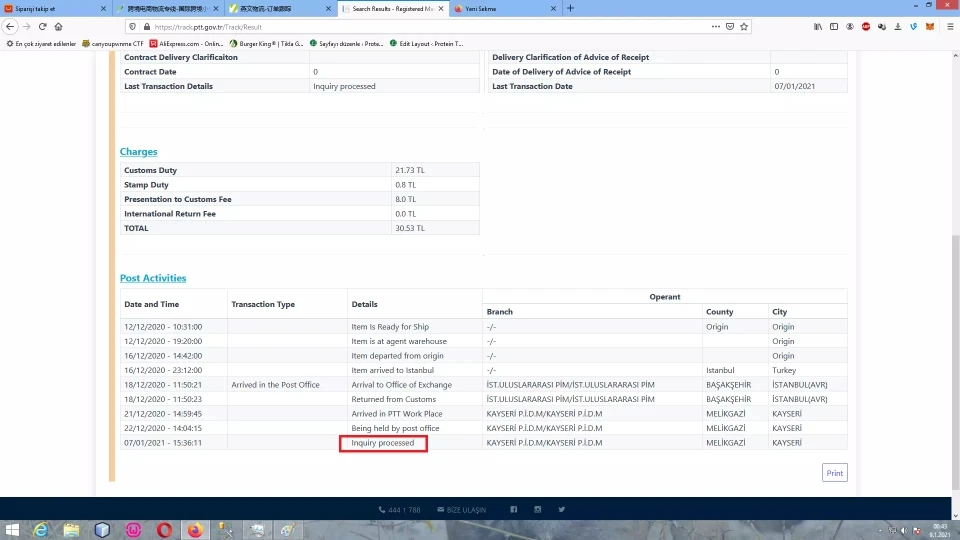Open the page actions three-dot menu
Viewport: 960px width, 540px height.
715,26
